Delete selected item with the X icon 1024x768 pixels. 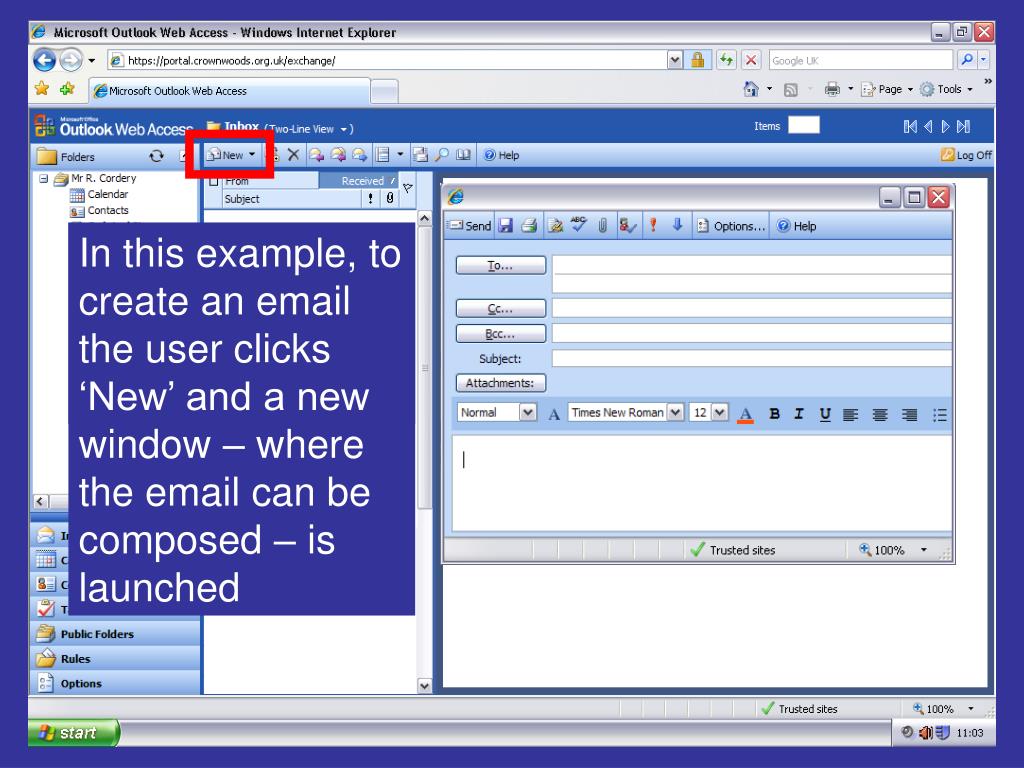tap(293, 155)
